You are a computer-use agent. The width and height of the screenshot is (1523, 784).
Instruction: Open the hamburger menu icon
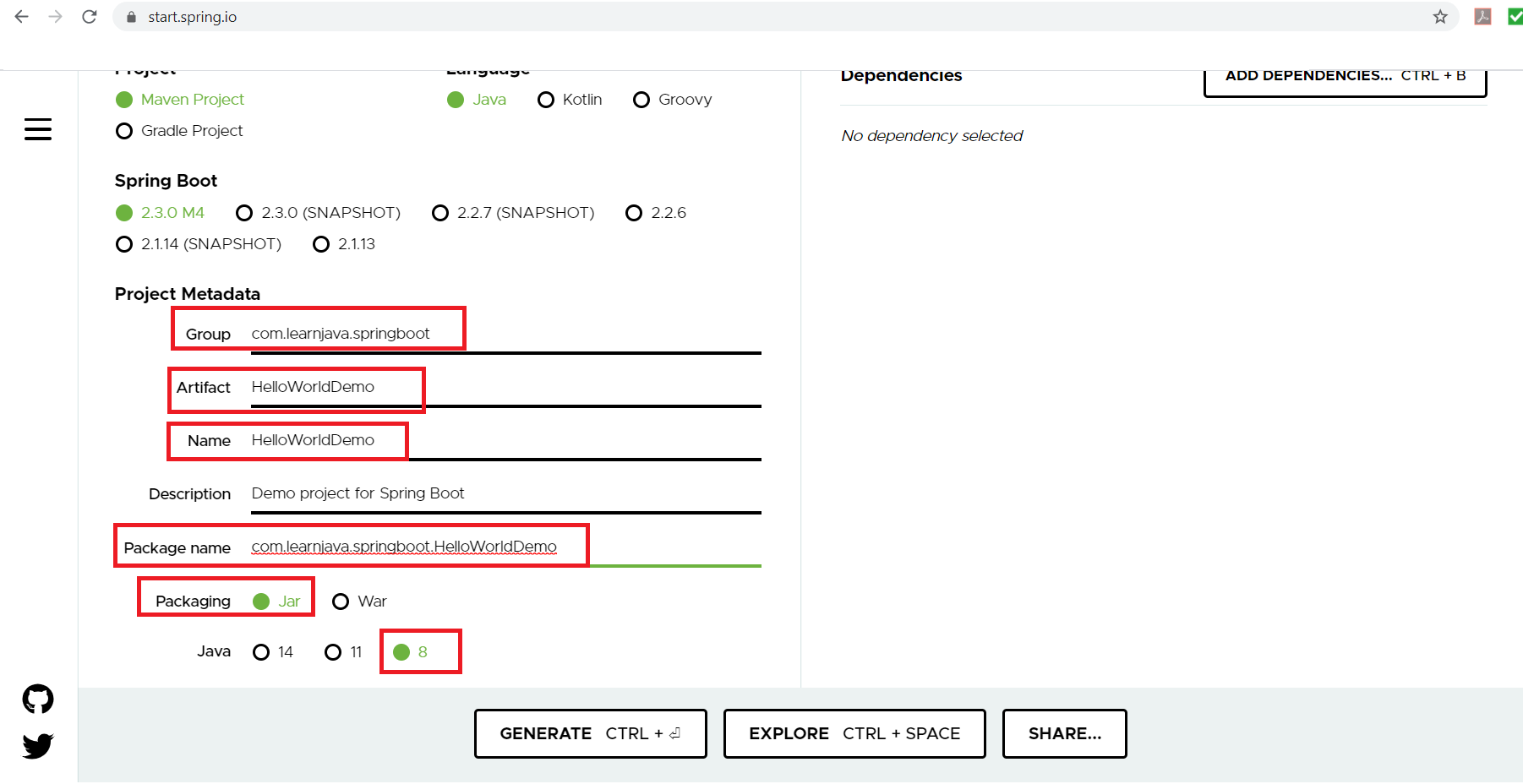click(38, 129)
